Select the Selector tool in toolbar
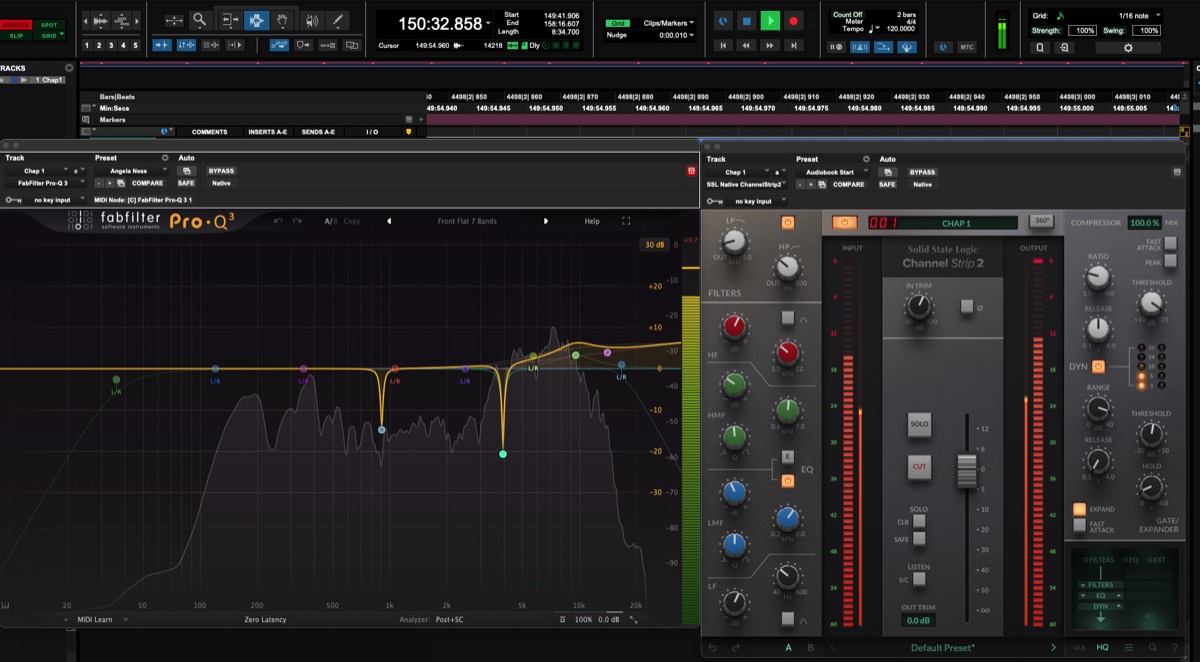 tap(256, 20)
